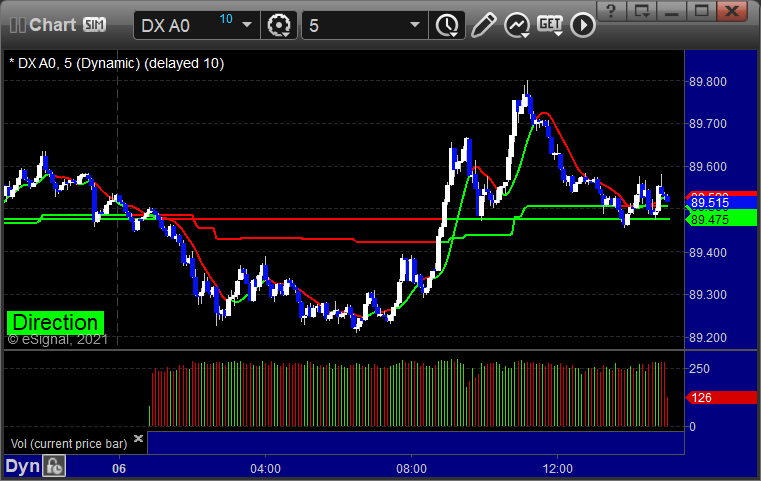The image size is (761, 481).
Task: Click the 250 volume axis label
Action: (x=699, y=369)
